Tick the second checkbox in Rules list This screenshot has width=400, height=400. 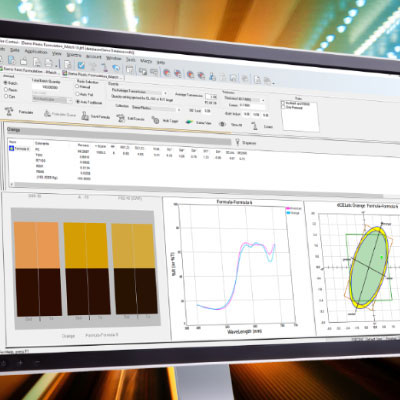click(x=283, y=107)
